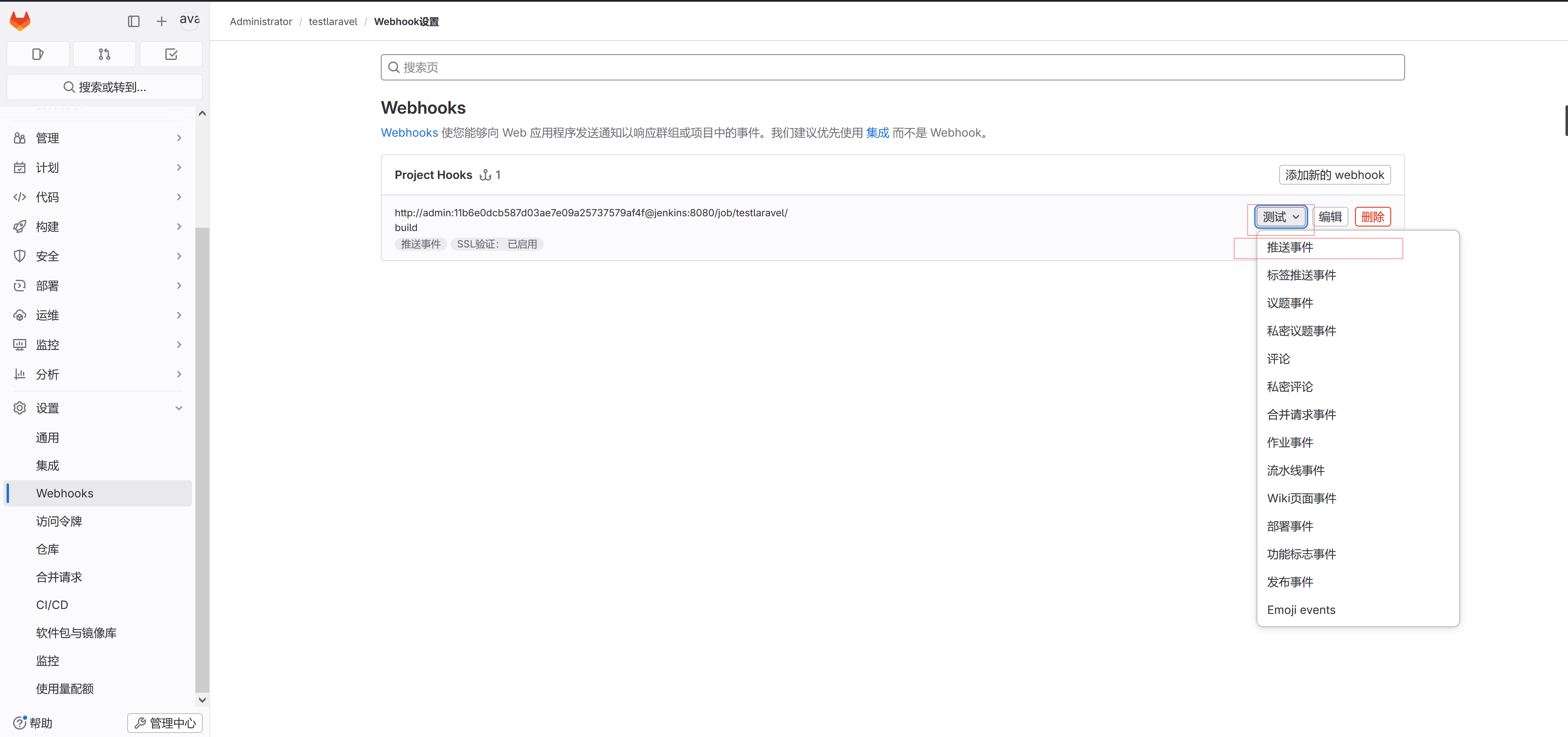Click the plus create-new icon

tap(161, 21)
